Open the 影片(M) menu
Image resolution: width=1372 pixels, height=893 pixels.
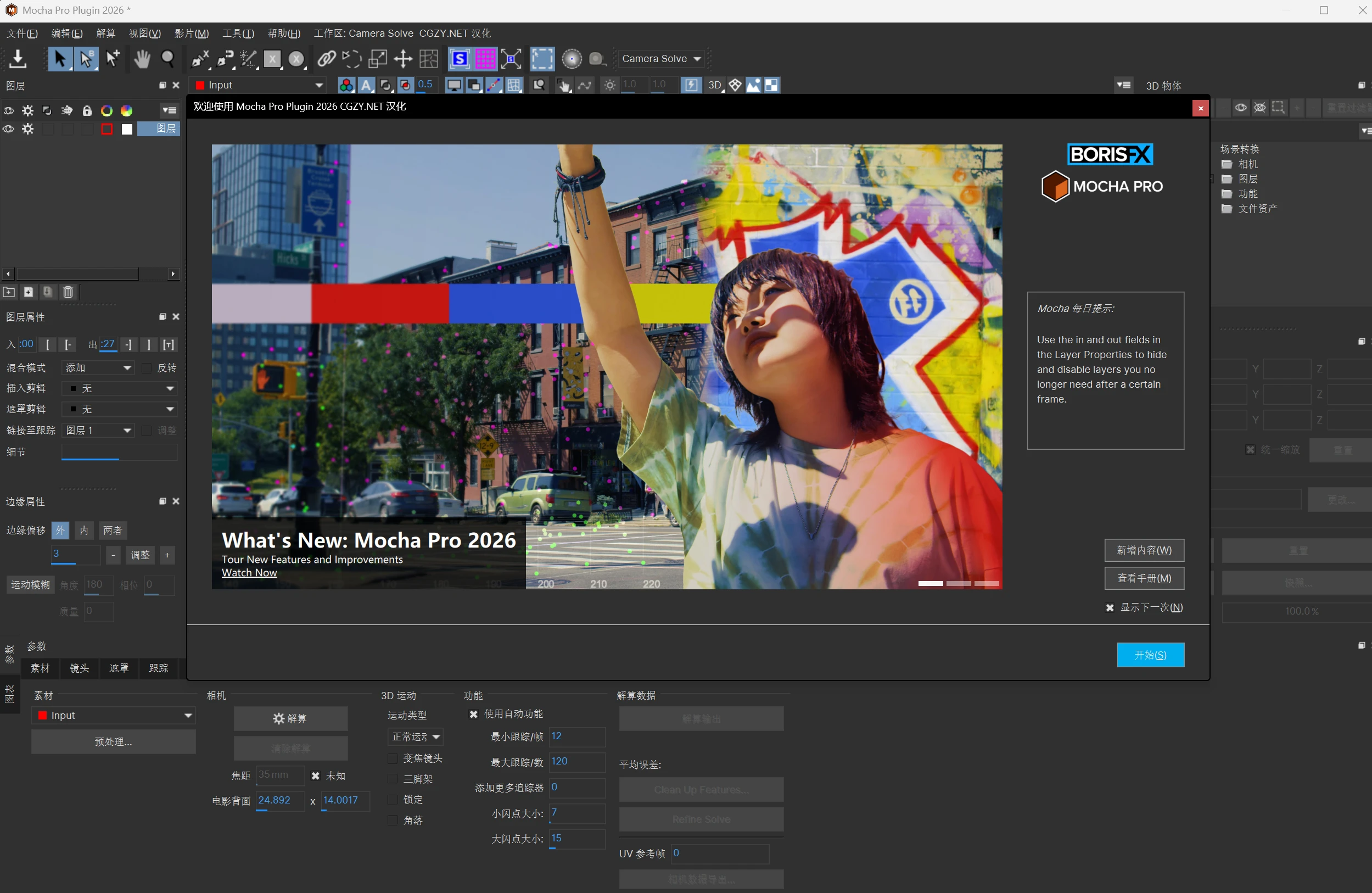pyautogui.click(x=192, y=33)
